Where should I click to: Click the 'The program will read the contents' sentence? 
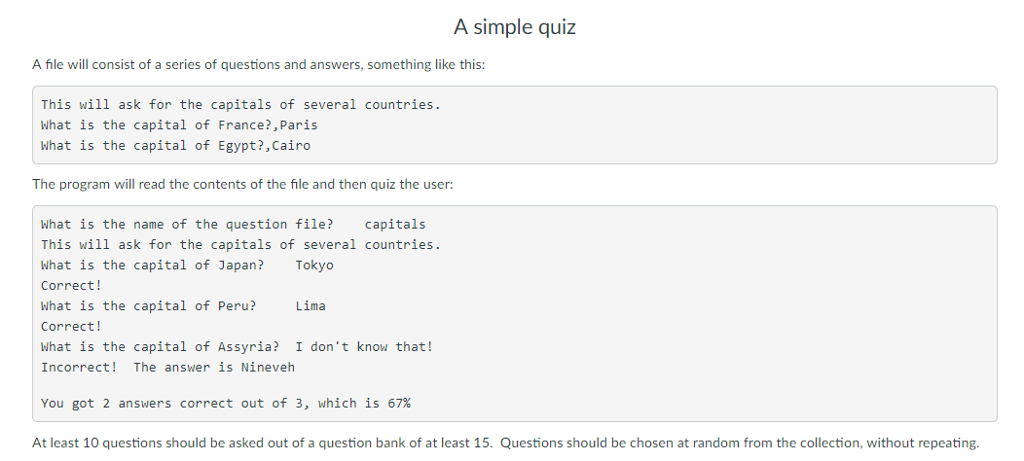[x=242, y=184]
